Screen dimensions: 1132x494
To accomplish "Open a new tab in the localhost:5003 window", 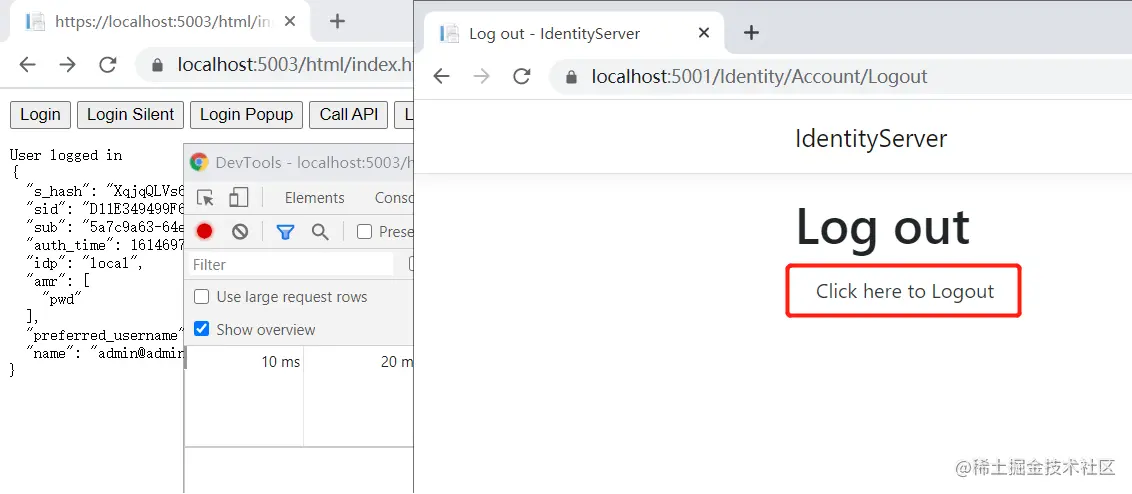I will (336, 21).
